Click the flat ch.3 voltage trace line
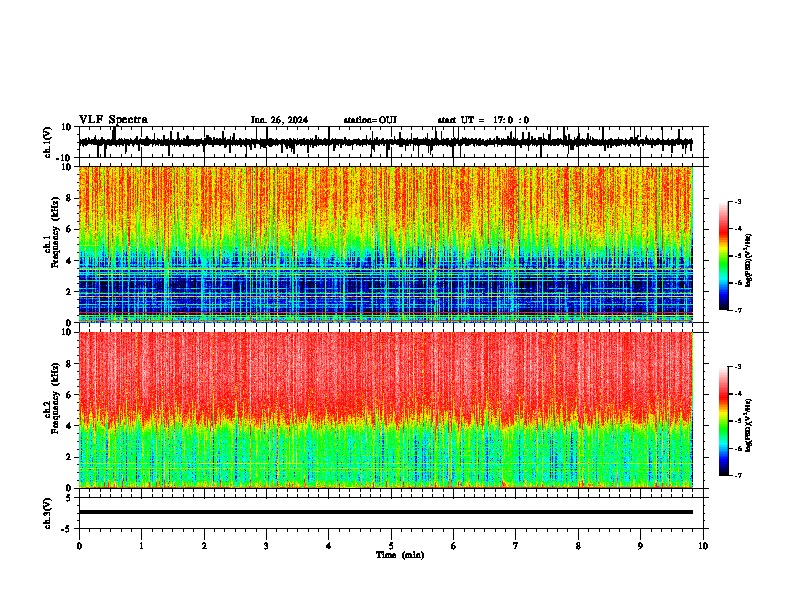 pyautogui.click(x=385, y=512)
